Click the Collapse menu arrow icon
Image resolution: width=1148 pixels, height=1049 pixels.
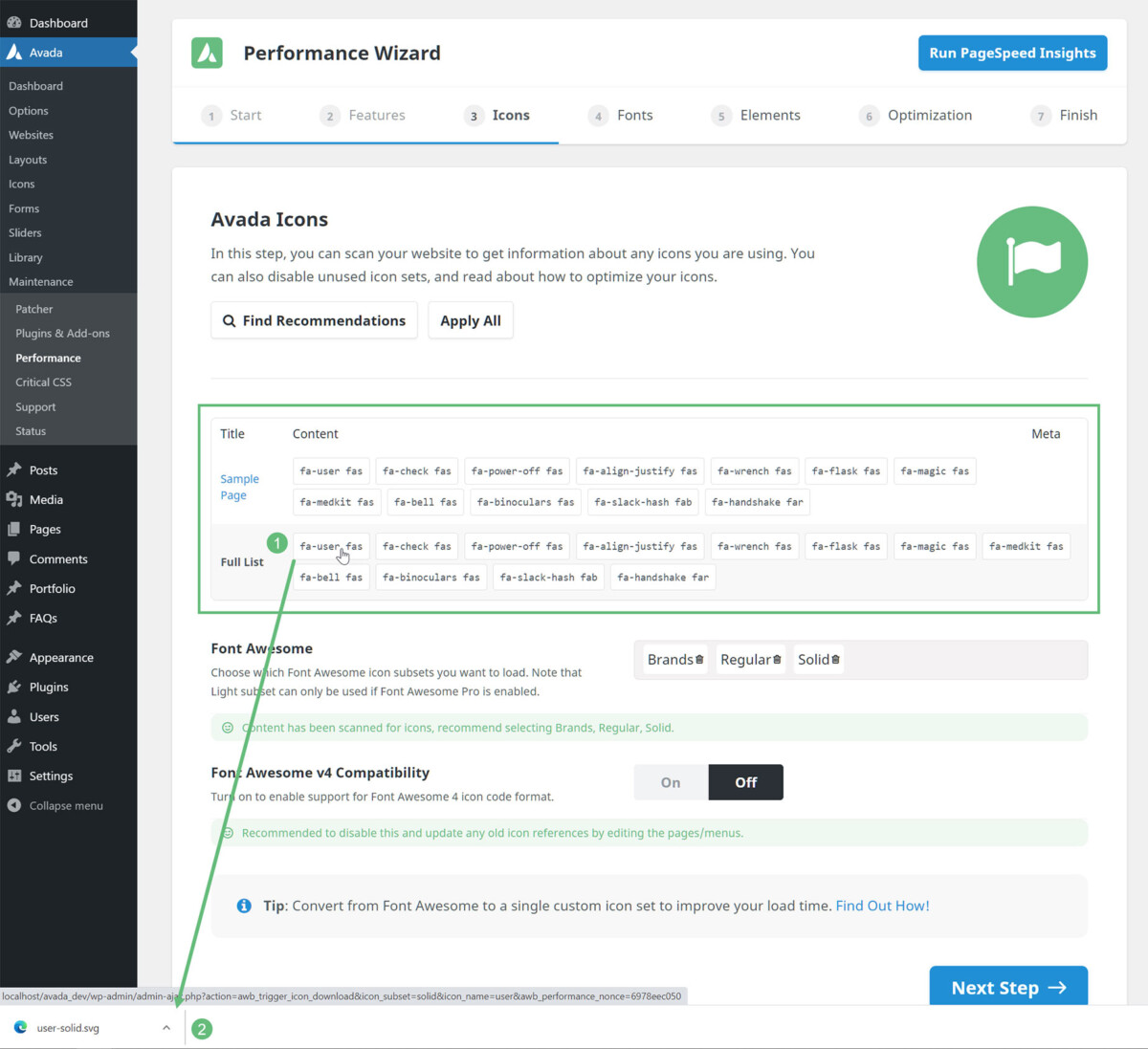click(14, 805)
